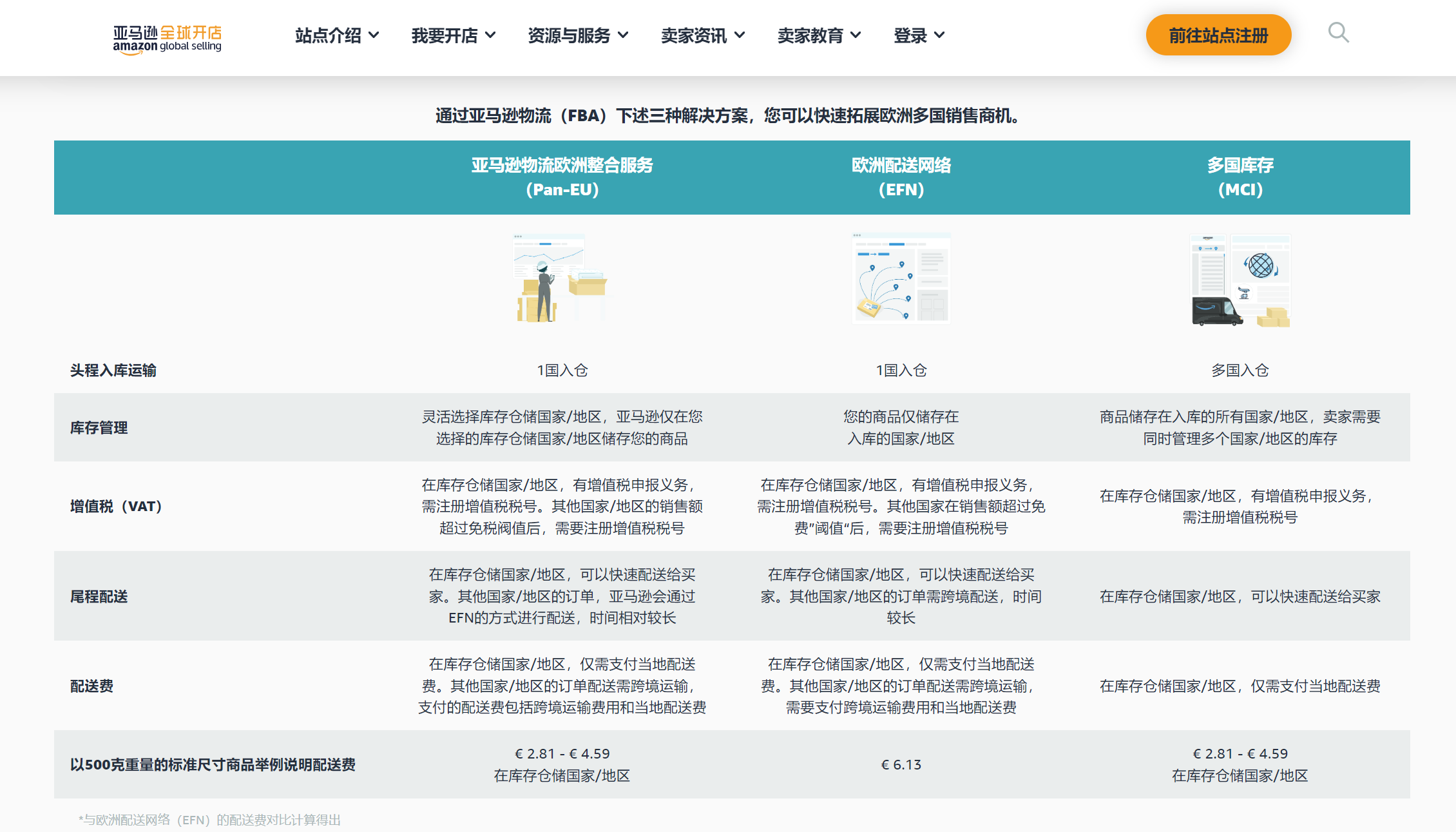Open the 卖家教育 menu

point(819,35)
